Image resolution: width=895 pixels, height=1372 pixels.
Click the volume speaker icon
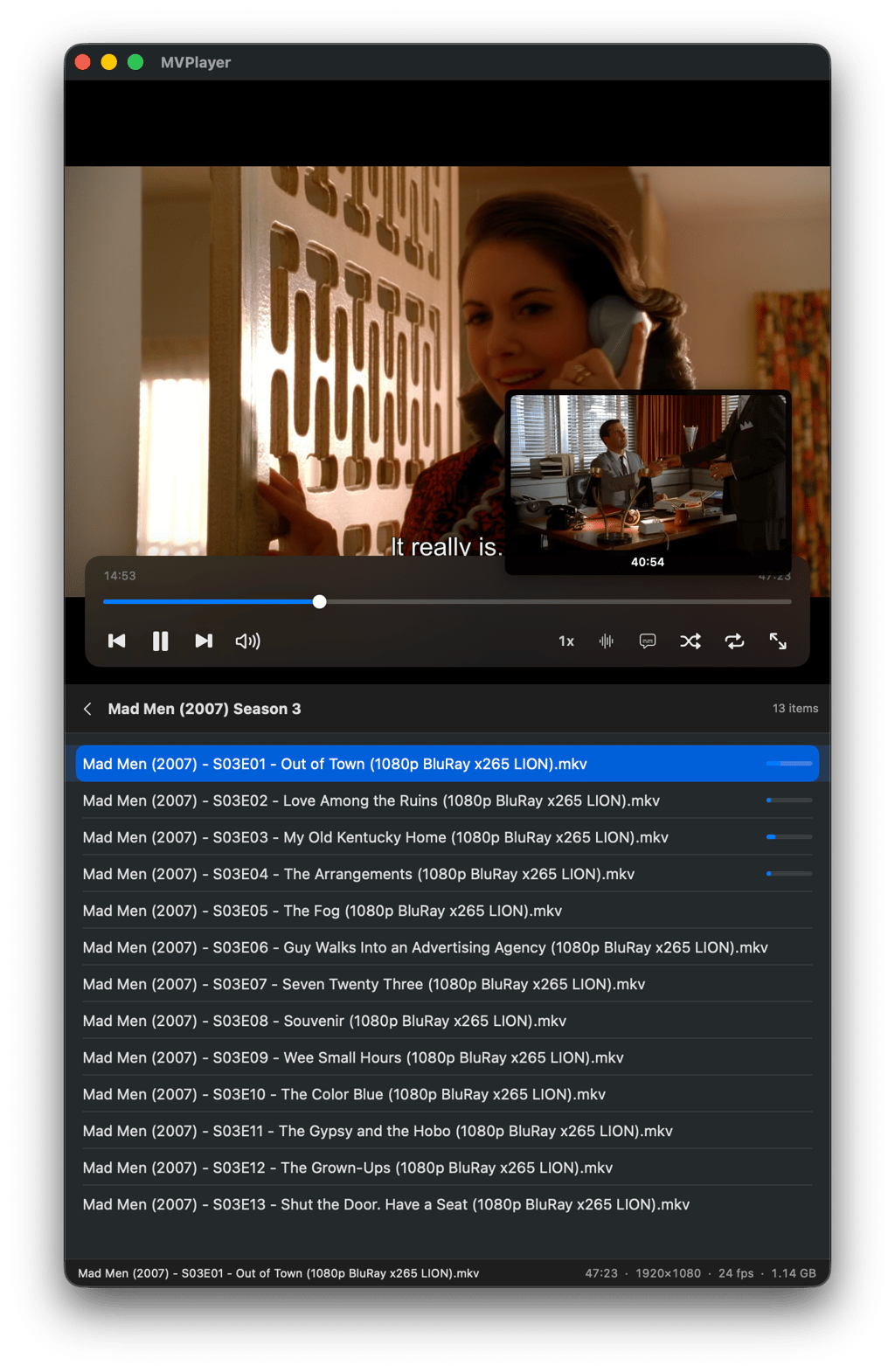pos(248,641)
